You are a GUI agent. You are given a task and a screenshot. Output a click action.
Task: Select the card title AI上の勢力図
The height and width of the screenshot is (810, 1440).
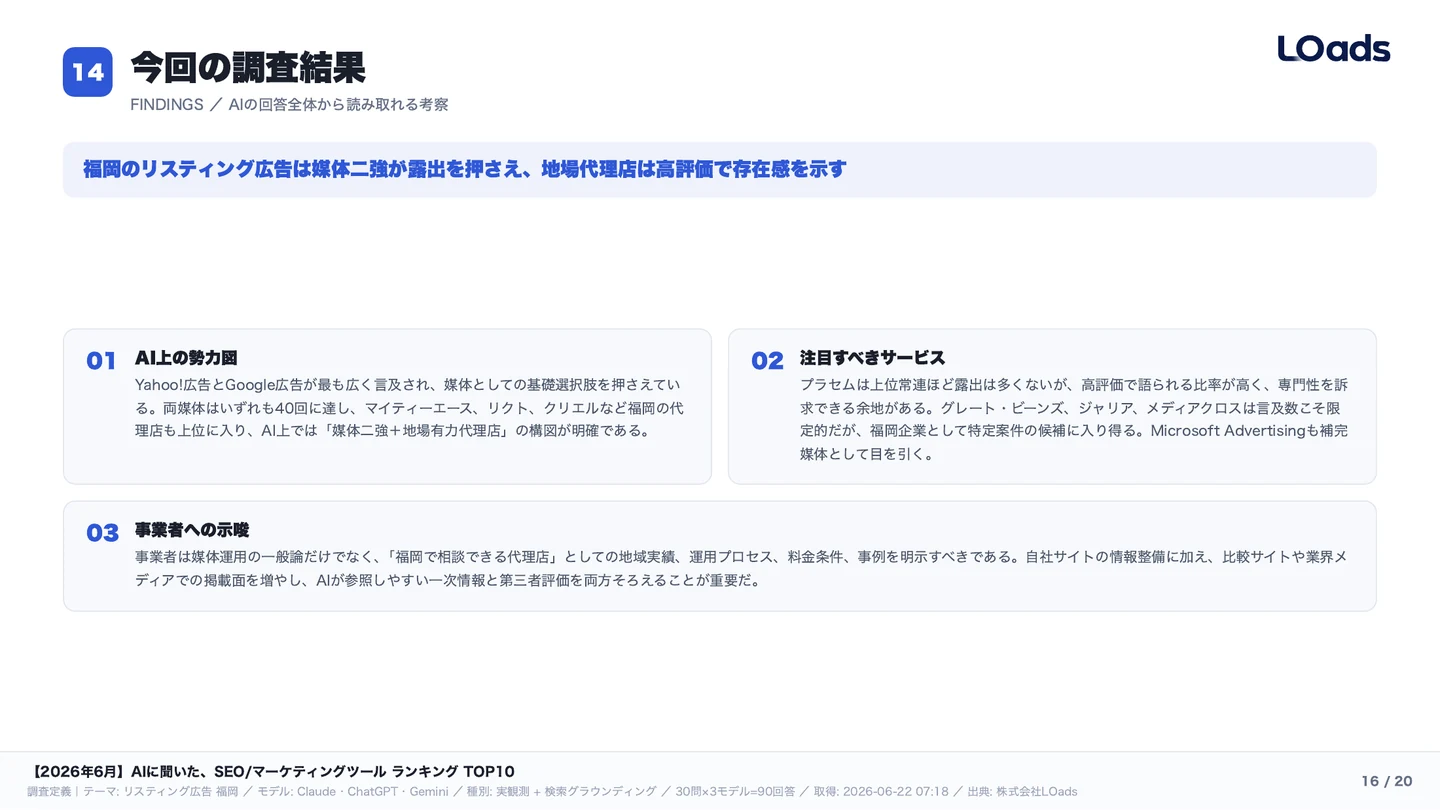186,358
